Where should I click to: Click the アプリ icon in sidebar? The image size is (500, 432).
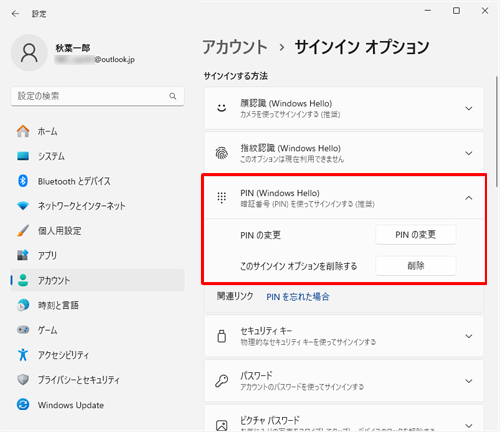coord(23,255)
